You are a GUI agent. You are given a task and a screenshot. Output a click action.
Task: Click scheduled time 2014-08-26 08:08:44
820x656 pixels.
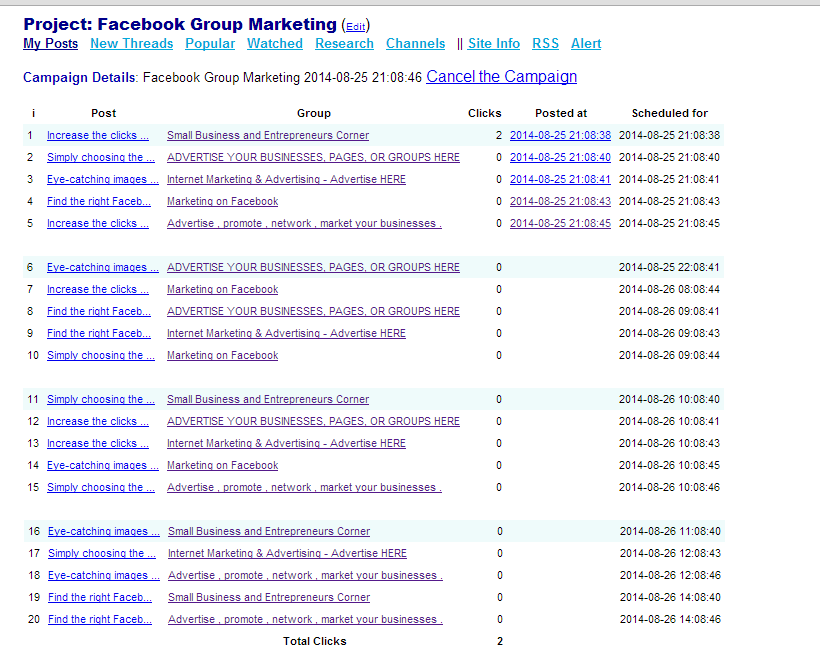click(669, 289)
